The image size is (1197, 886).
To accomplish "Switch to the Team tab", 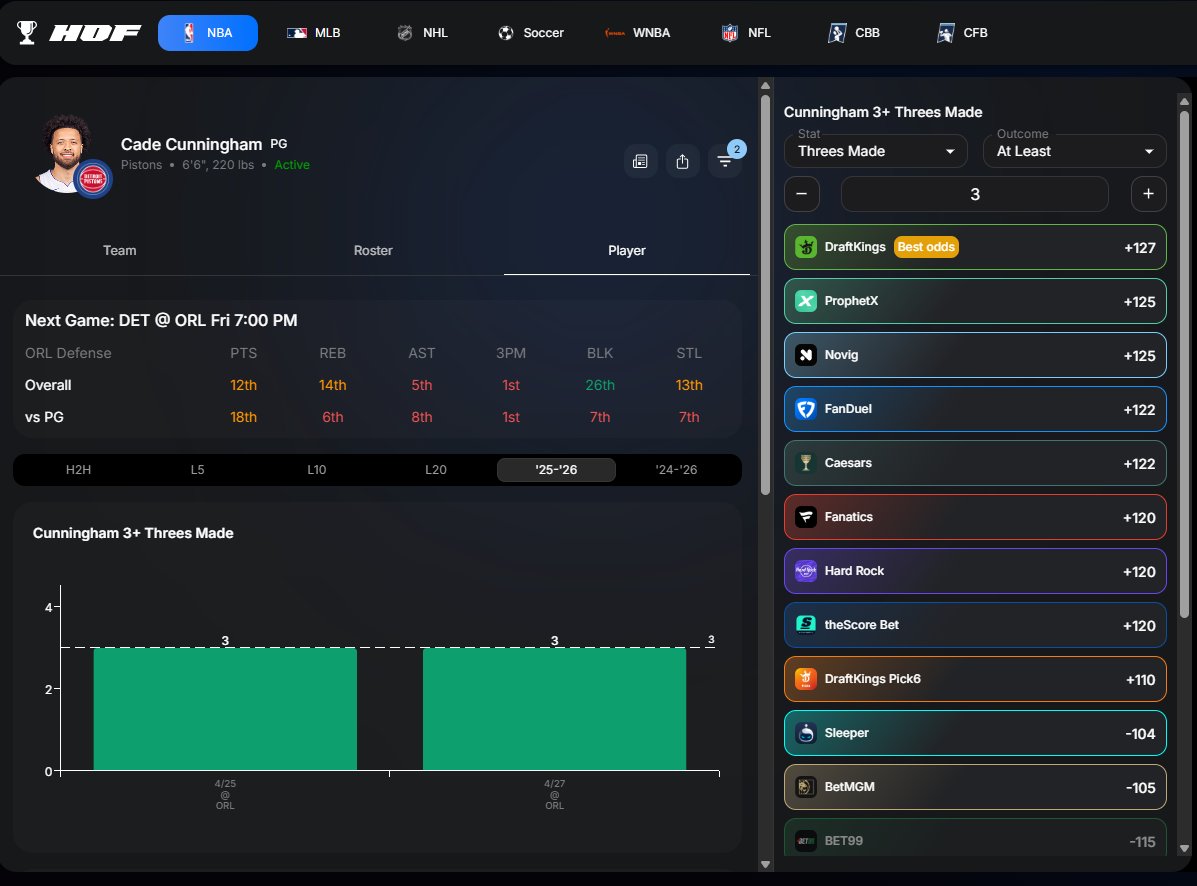I will coord(120,250).
